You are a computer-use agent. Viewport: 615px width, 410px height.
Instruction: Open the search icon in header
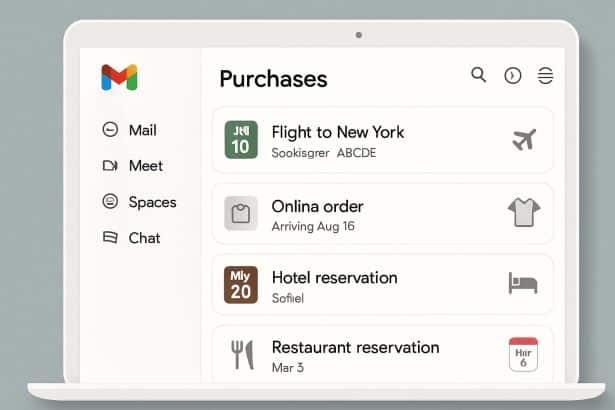coord(479,75)
